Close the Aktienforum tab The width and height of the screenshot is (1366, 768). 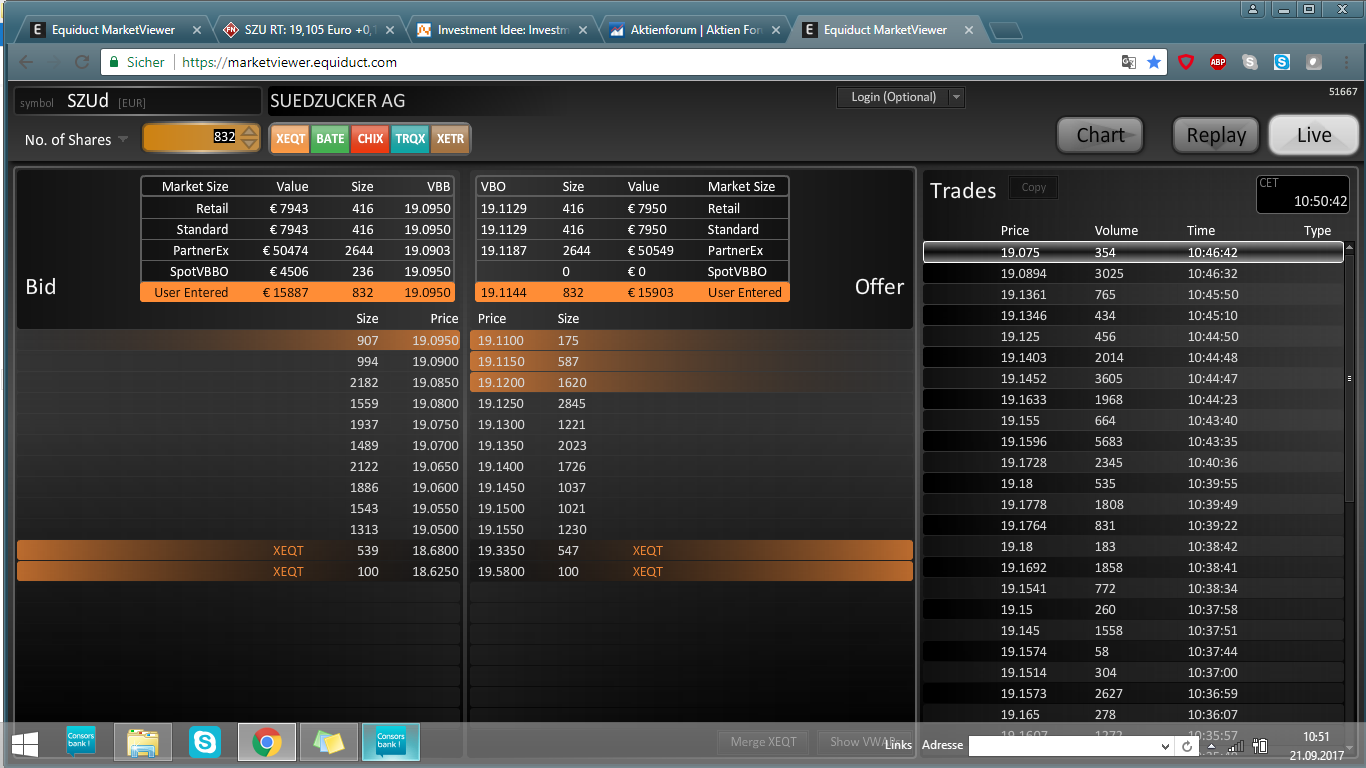[776, 30]
